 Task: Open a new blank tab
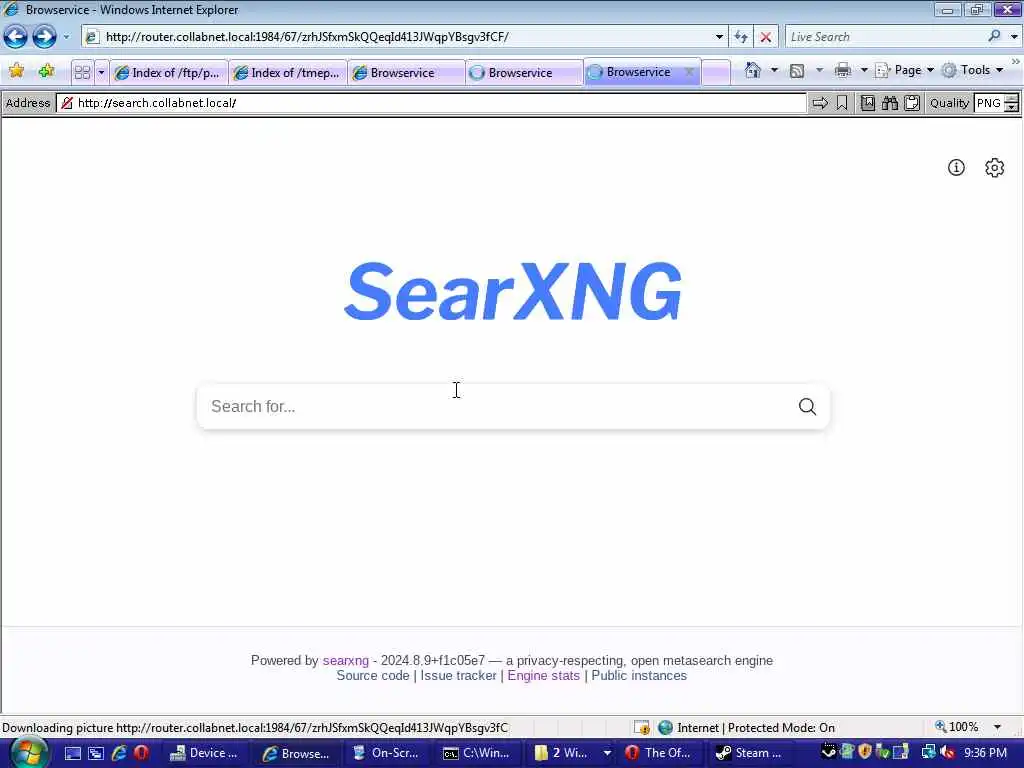pos(716,72)
